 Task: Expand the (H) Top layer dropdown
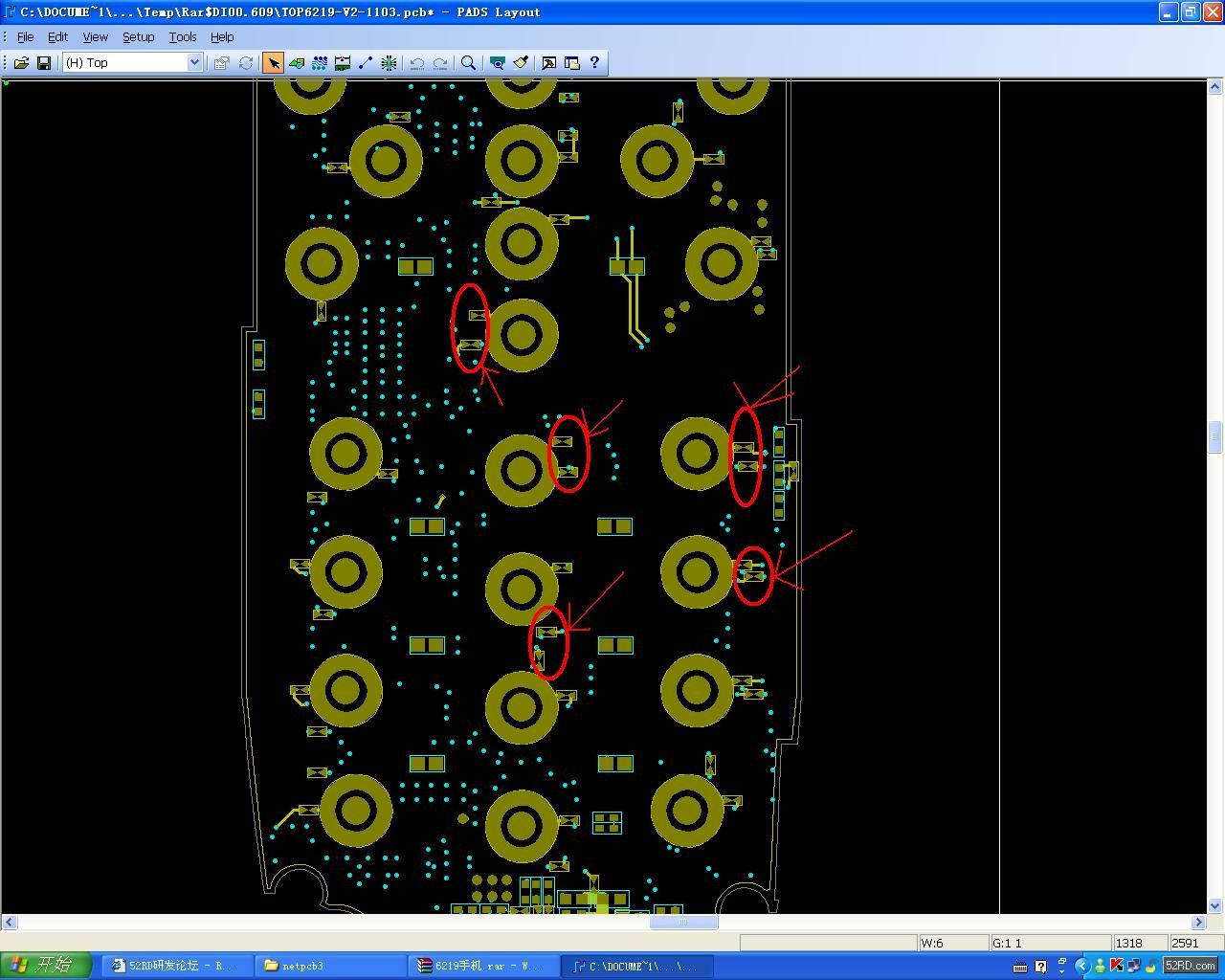pyautogui.click(x=194, y=63)
